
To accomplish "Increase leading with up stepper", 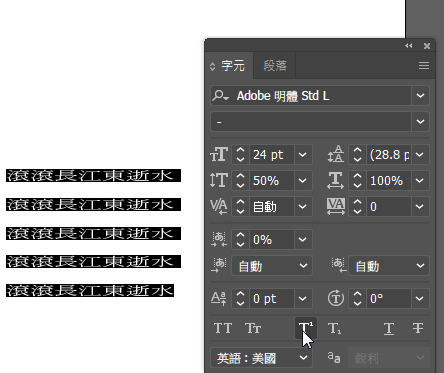I will [357, 150].
